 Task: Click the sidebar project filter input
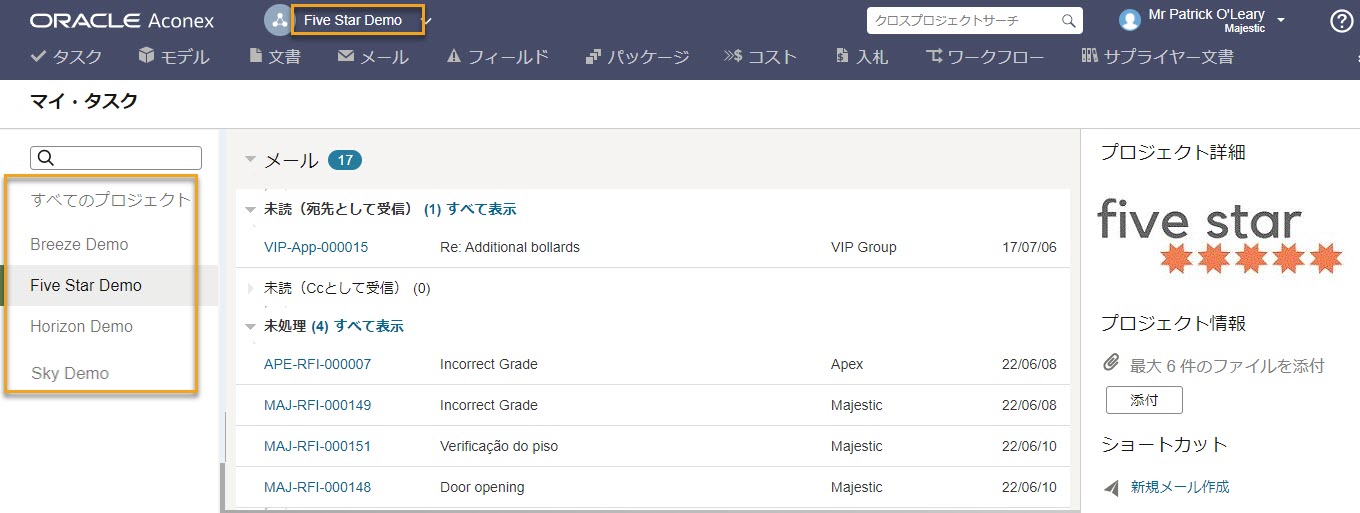click(116, 158)
